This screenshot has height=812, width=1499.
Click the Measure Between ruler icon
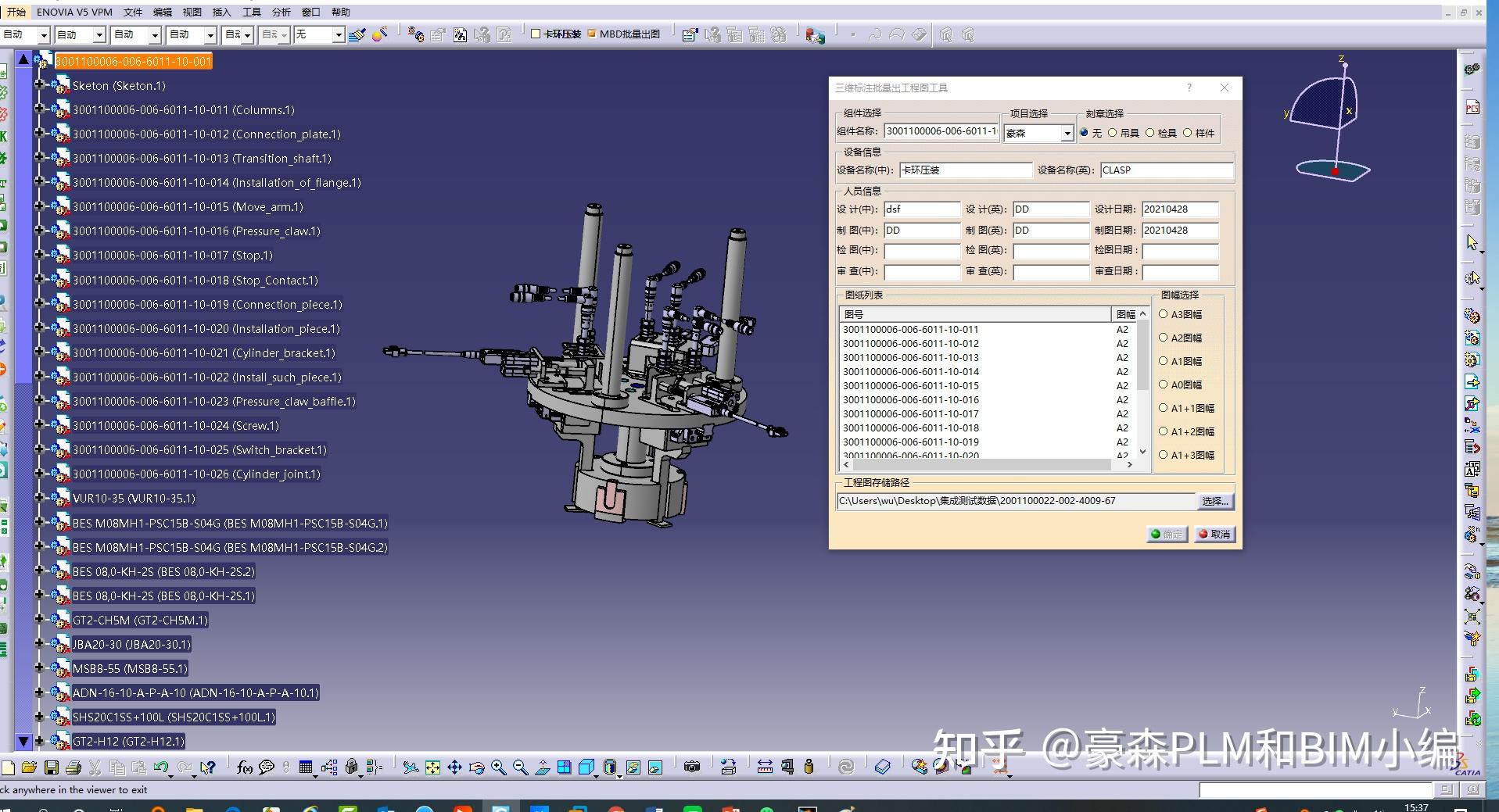765,767
